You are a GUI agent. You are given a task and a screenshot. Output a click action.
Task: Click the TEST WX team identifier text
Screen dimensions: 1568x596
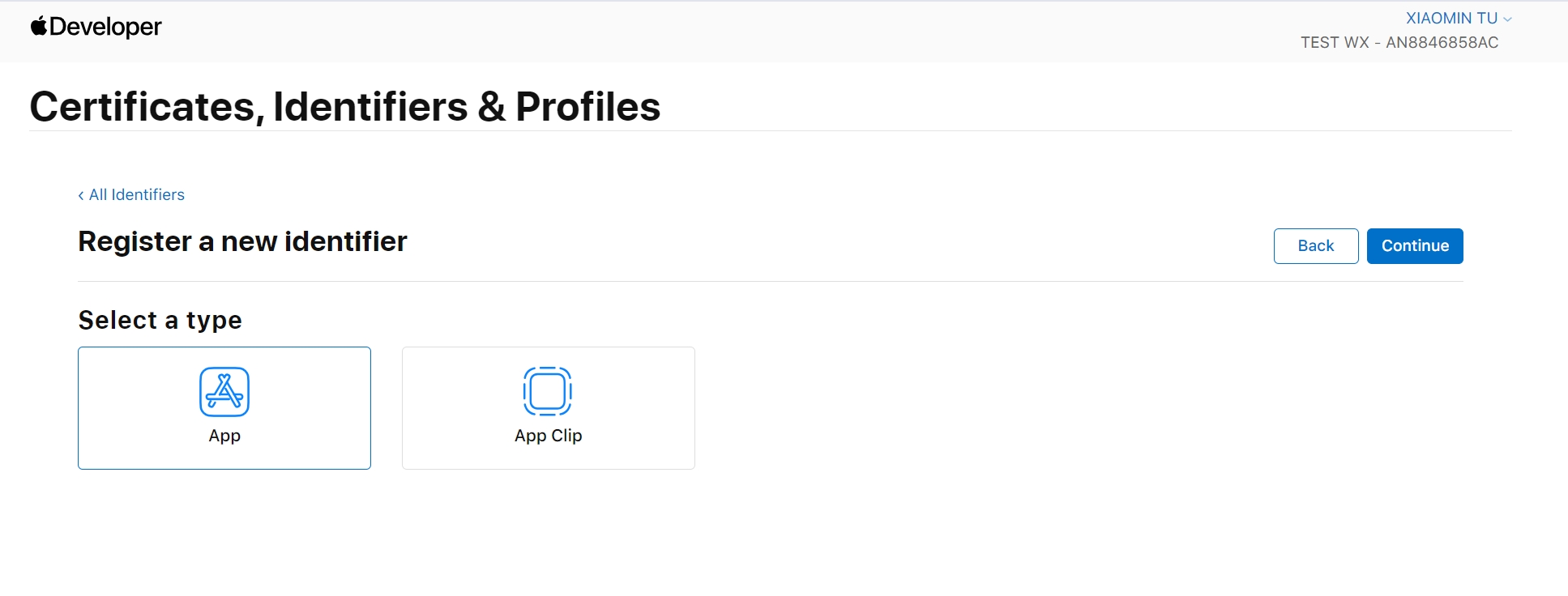tap(1399, 42)
